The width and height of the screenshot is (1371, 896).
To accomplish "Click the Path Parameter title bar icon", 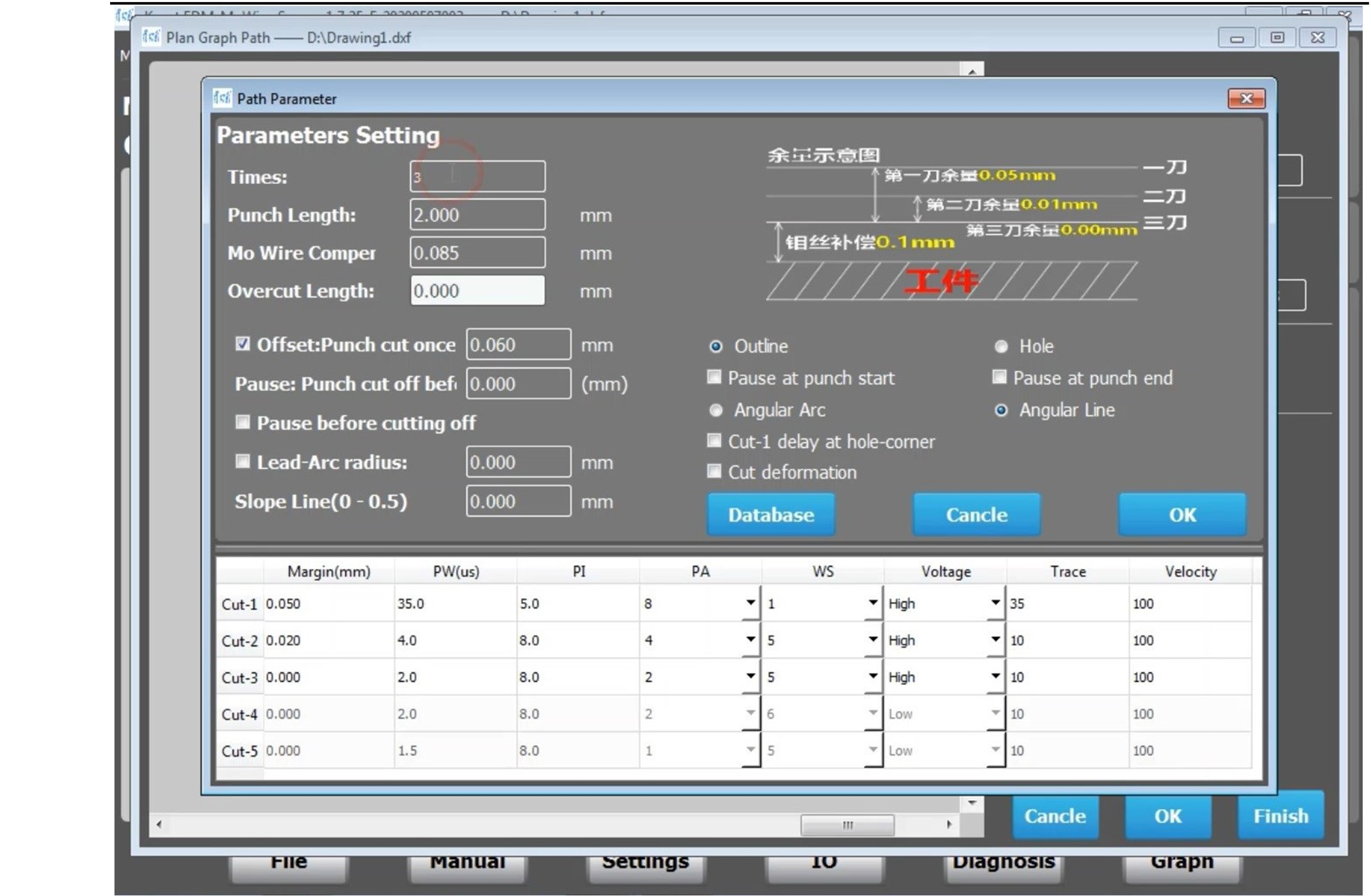I will pyautogui.click(x=222, y=98).
